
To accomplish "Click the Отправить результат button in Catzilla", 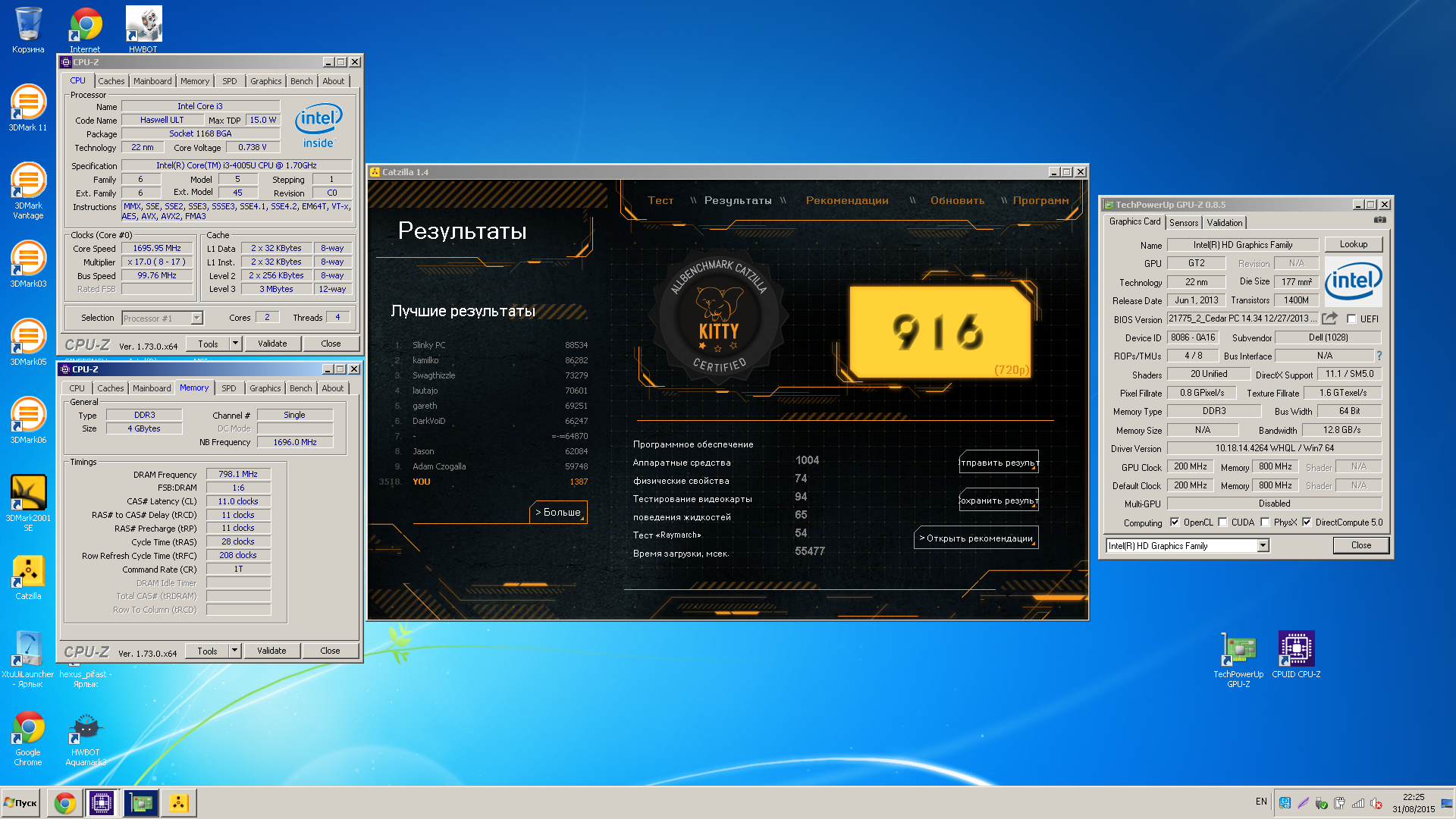I will pyautogui.click(x=999, y=463).
